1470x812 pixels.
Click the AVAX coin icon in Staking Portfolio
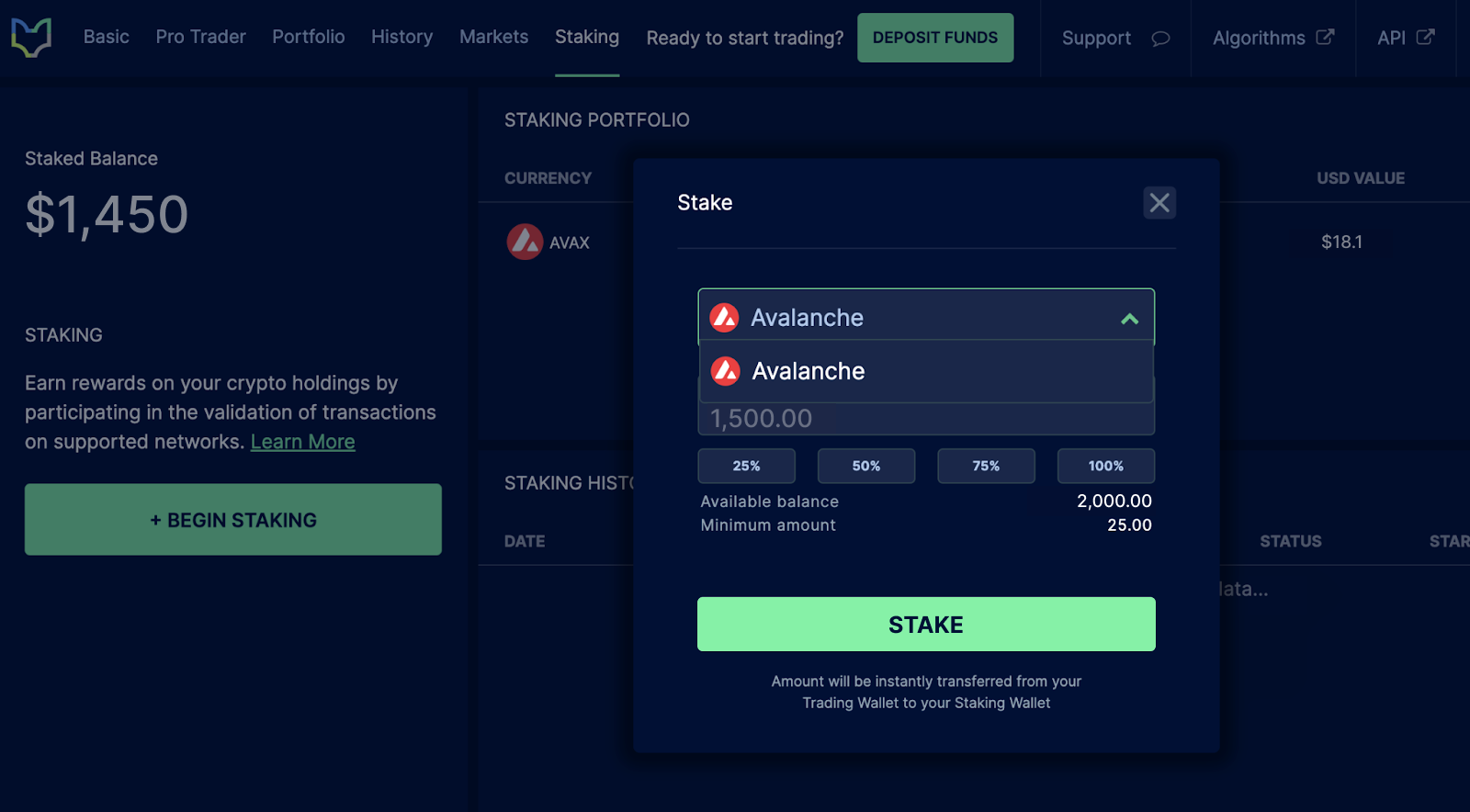525,242
